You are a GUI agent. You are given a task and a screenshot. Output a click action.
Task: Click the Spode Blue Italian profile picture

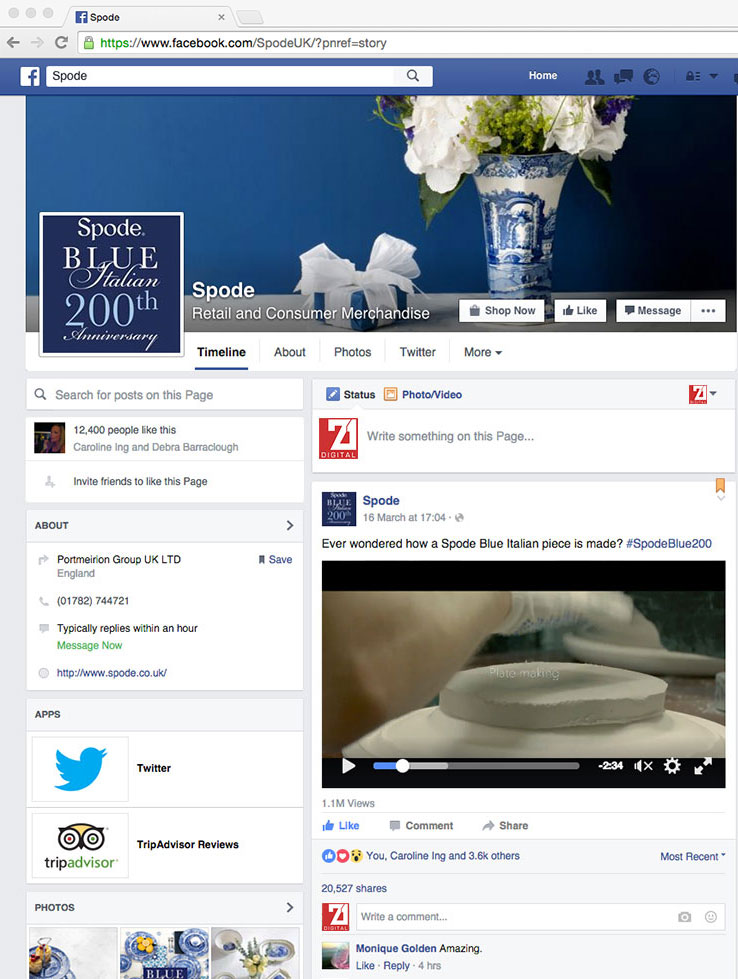tap(111, 284)
